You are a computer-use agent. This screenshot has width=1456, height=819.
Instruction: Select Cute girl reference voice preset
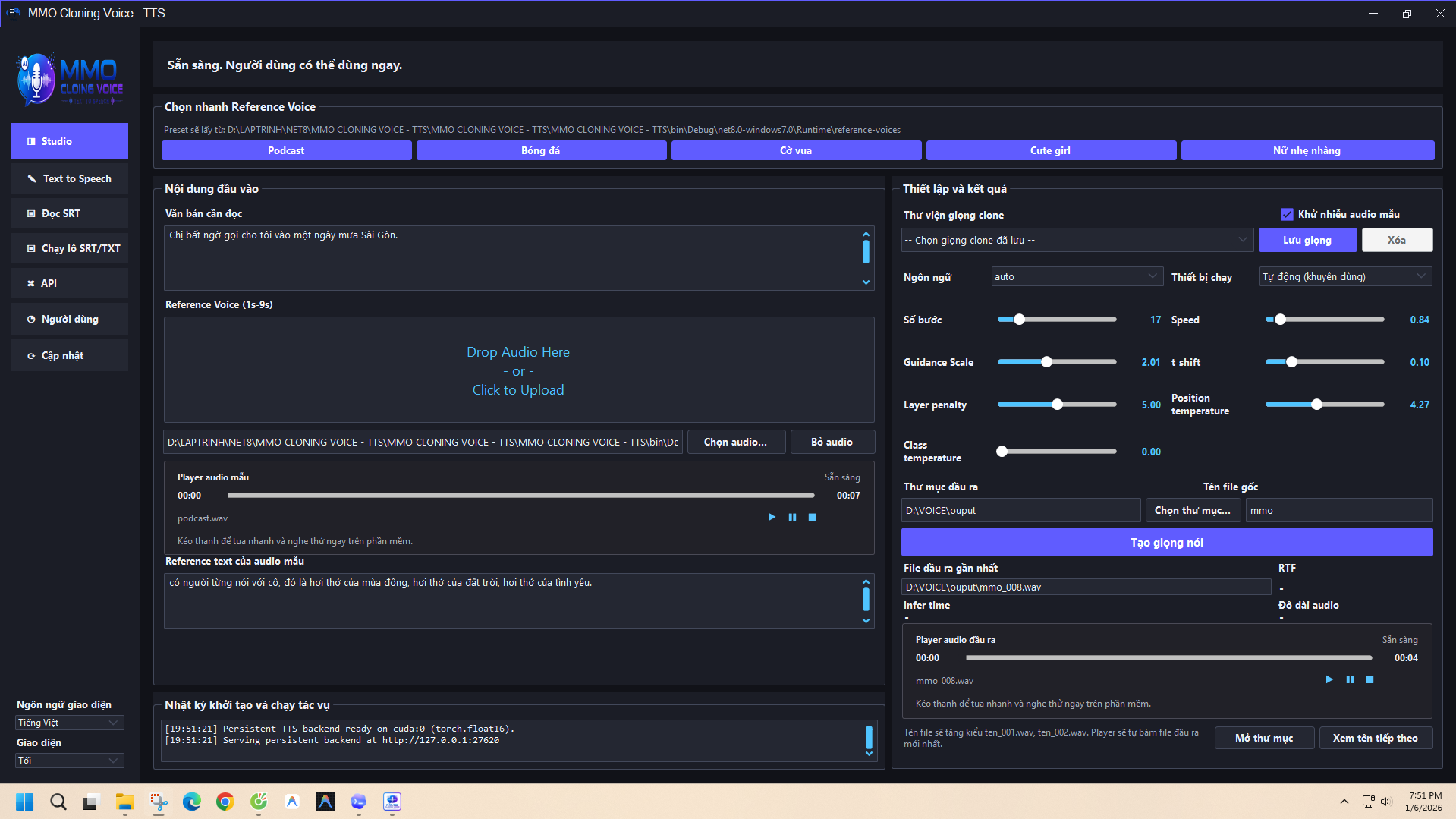(x=1052, y=150)
